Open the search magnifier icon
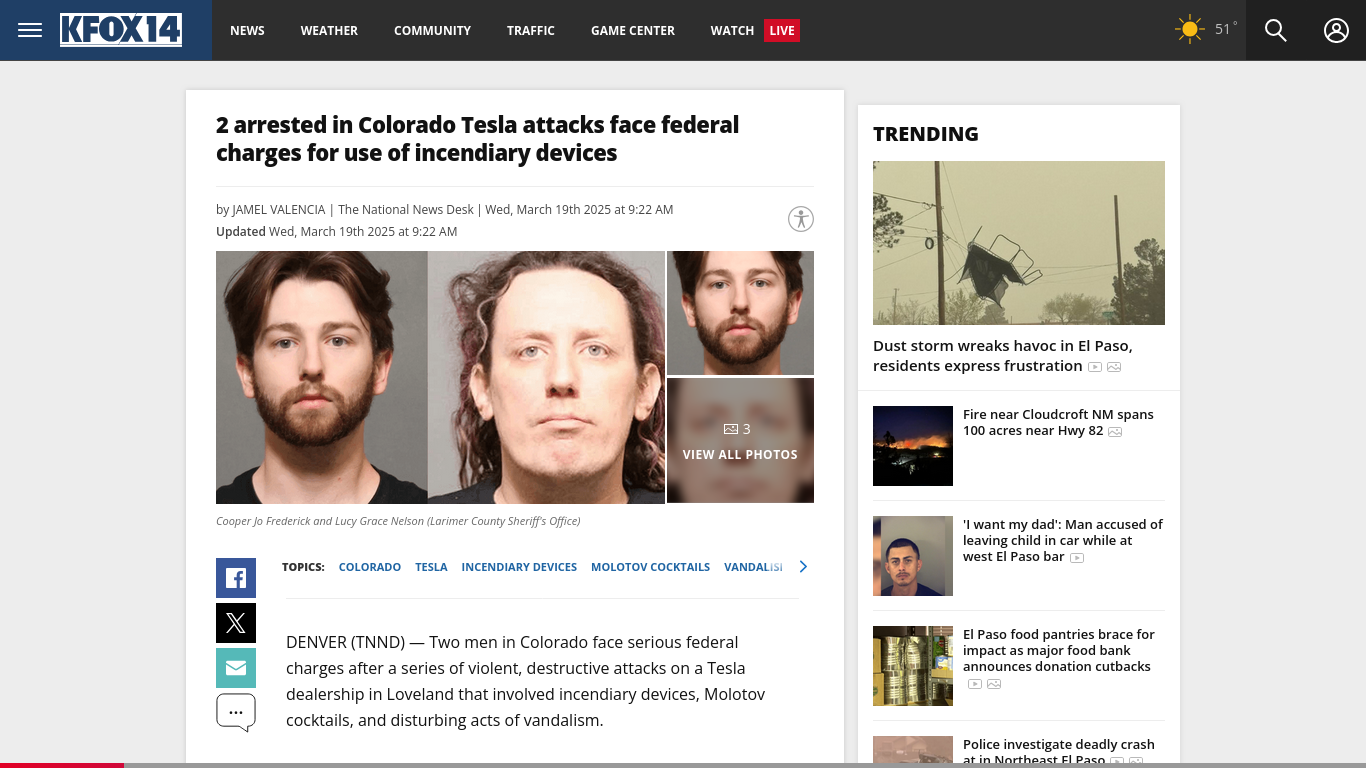 coord(1276,30)
